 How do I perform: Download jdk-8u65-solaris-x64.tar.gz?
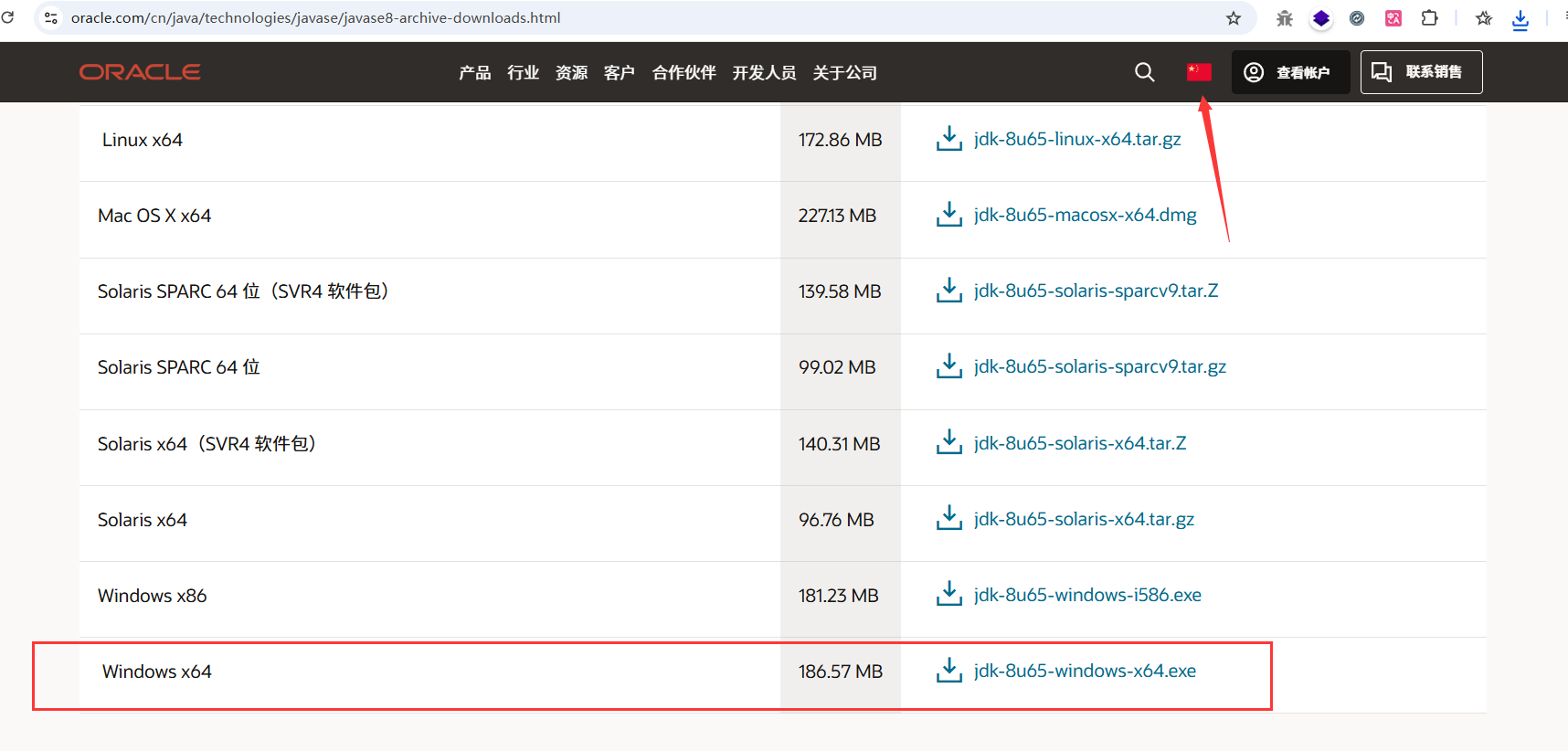1085,519
